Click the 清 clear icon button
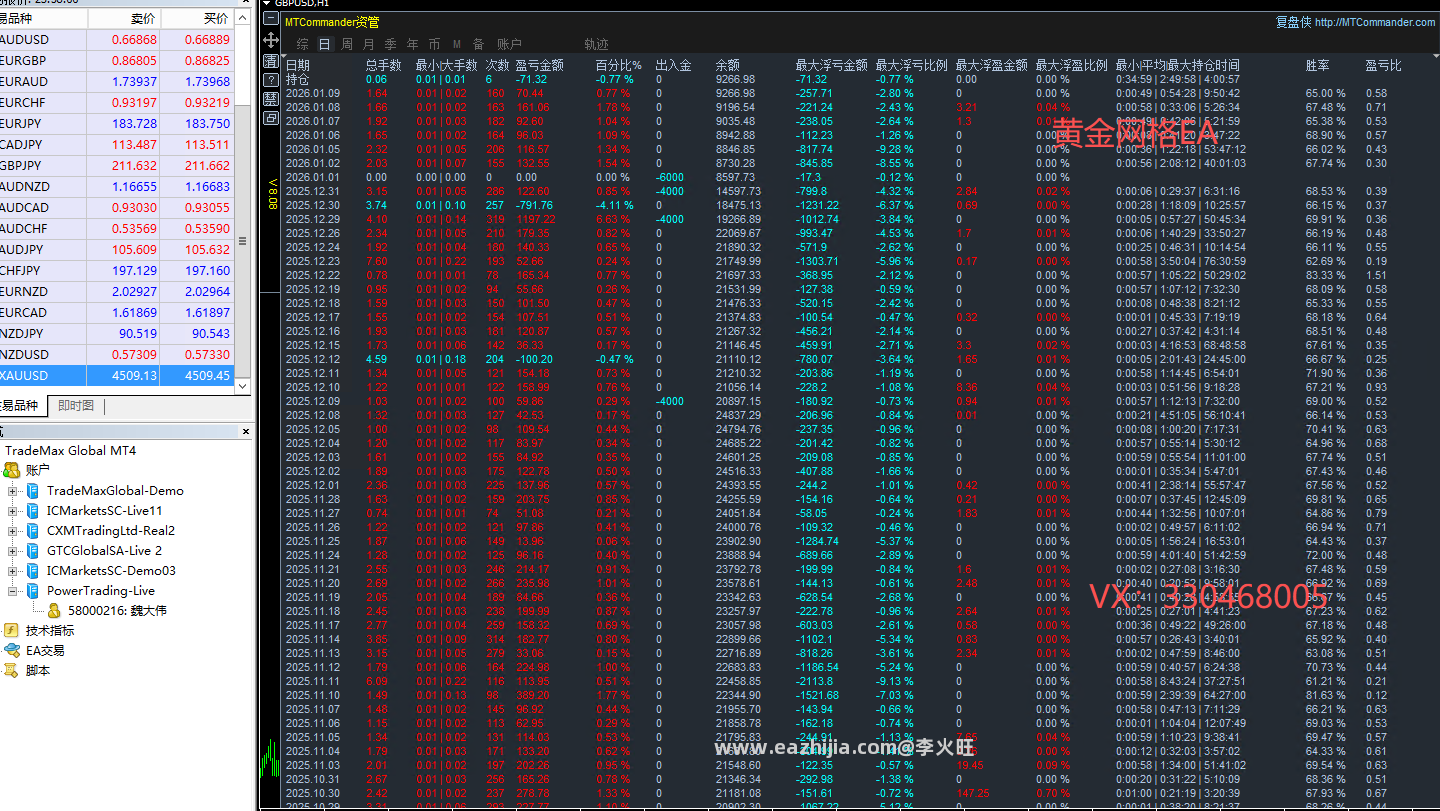This screenshot has height=811, width=1440. (x=270, y=60)
